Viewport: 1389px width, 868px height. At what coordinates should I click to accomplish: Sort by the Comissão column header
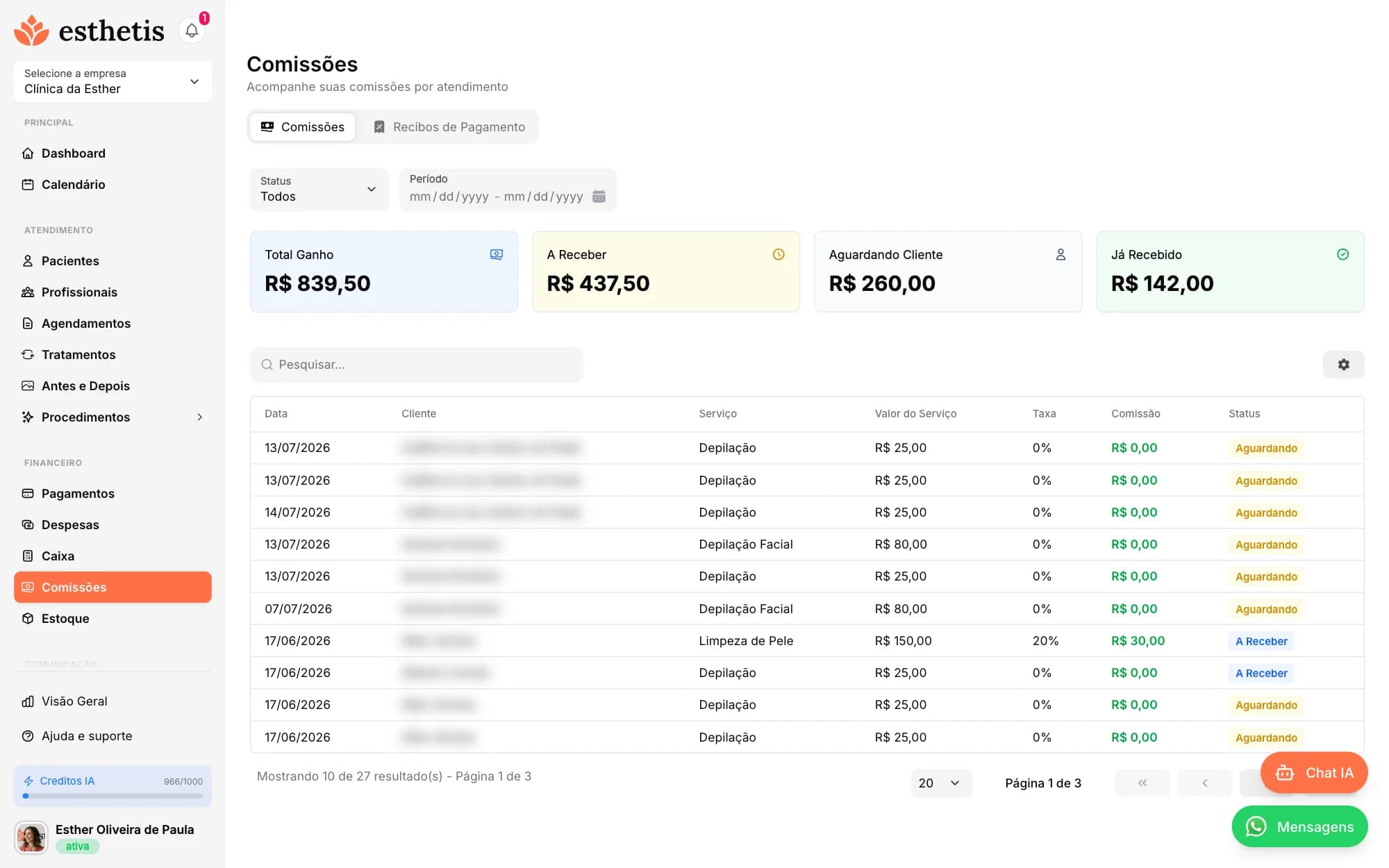1136,414
